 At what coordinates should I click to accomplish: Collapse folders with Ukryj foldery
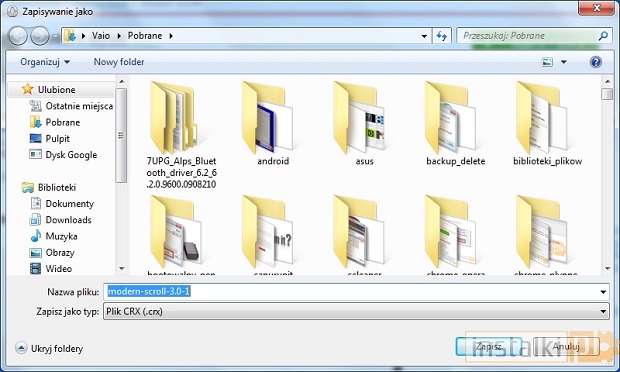tap(49, 348)
